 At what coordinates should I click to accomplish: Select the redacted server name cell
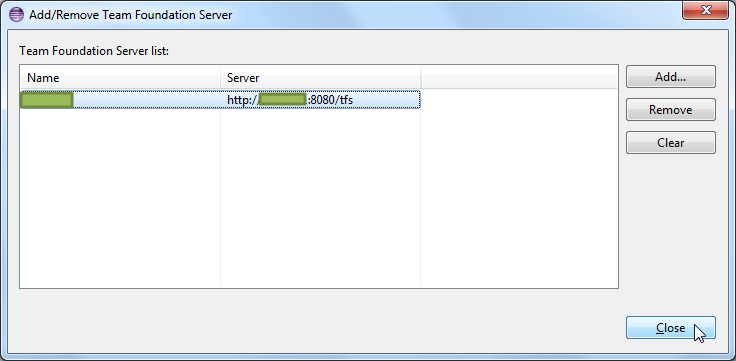tap(47, 100)
